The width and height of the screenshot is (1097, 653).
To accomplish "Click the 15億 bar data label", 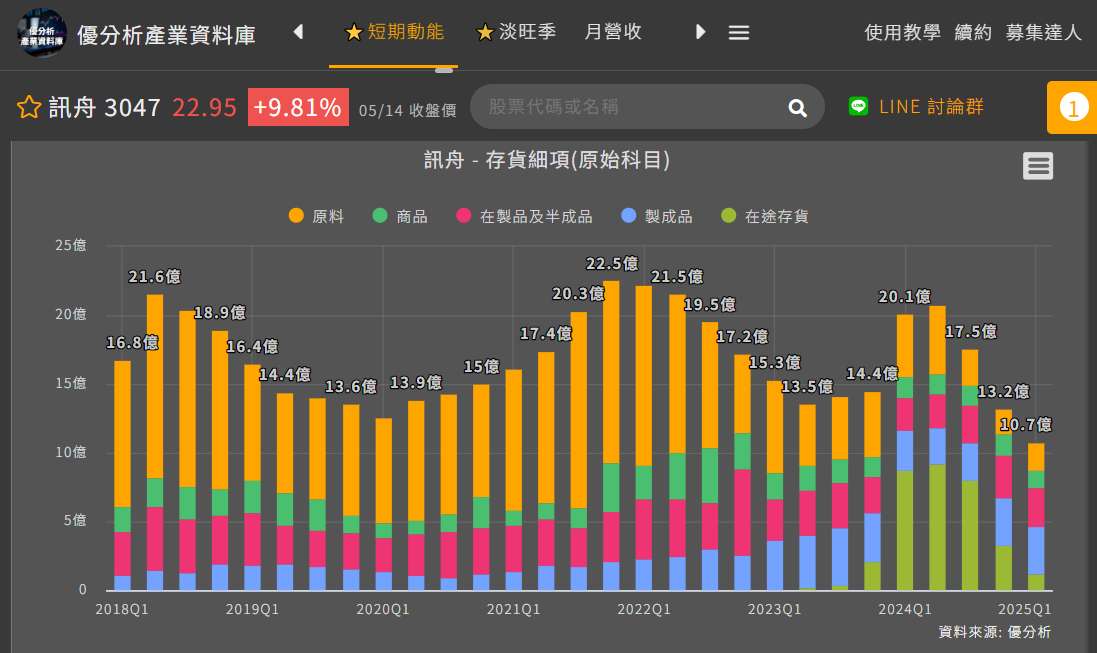I will 481,366.
